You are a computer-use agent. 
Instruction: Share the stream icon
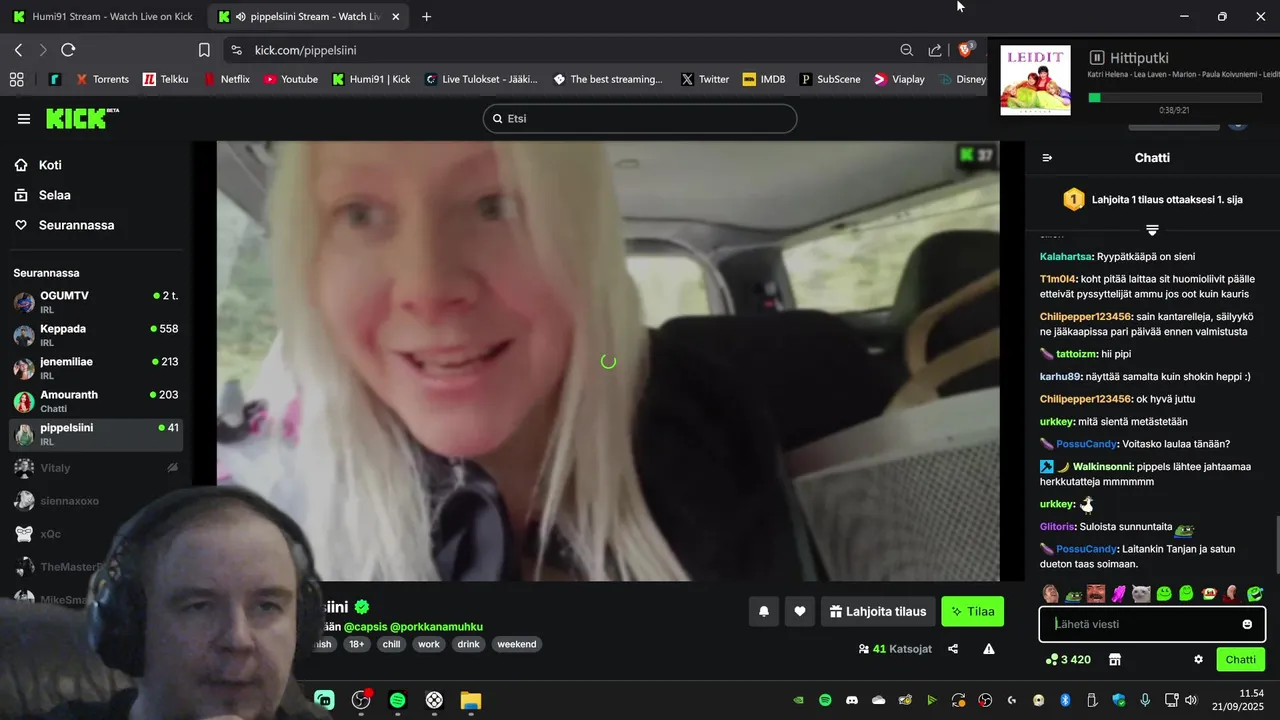tap(953, 649)
